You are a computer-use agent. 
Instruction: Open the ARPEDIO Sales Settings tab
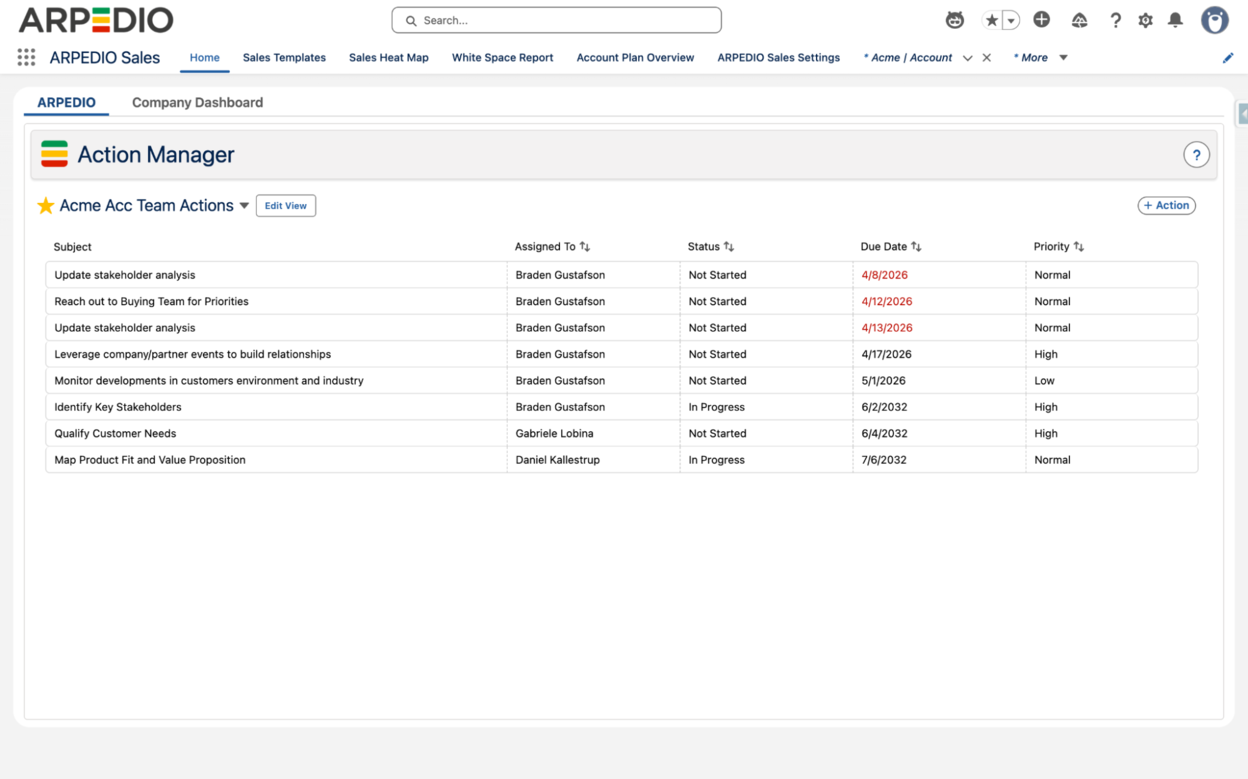pyautogui.click(x=778, y=58)
